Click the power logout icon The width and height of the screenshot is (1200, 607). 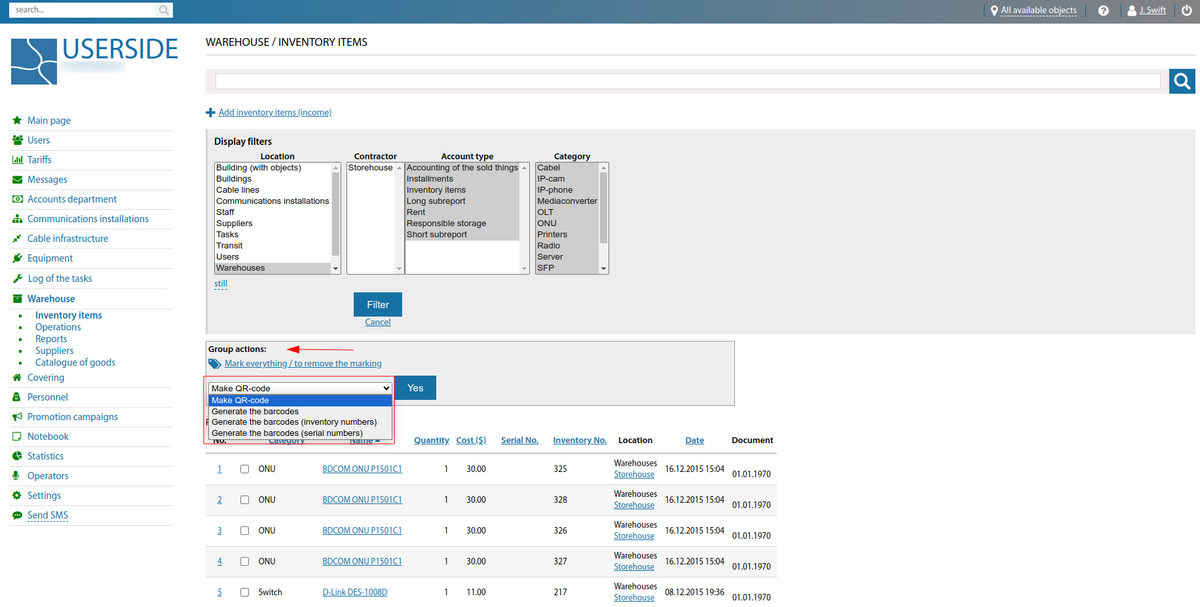pyautogui.click(x=1186, y=10)
